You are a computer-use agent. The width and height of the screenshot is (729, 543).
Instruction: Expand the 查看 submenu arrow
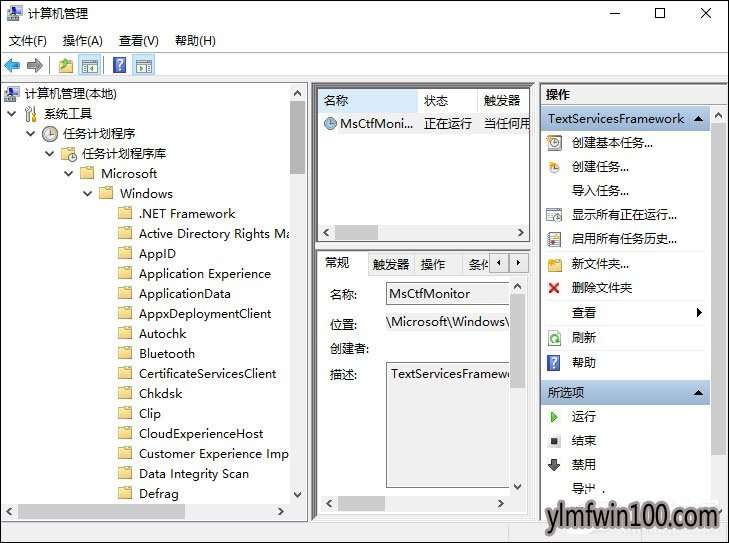click(699, 312)
